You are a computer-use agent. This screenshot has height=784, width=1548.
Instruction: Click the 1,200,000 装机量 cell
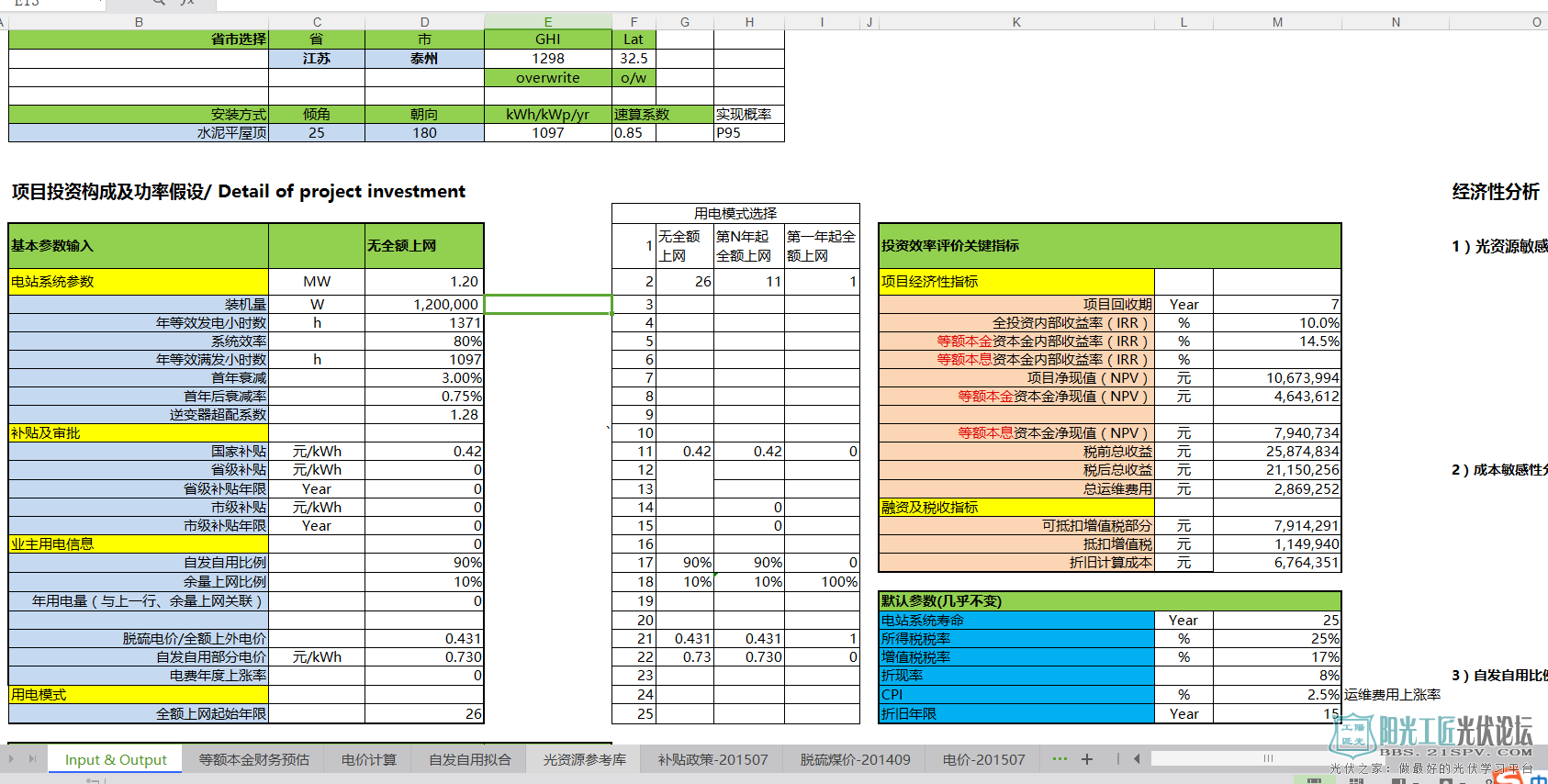pos(424,305)
